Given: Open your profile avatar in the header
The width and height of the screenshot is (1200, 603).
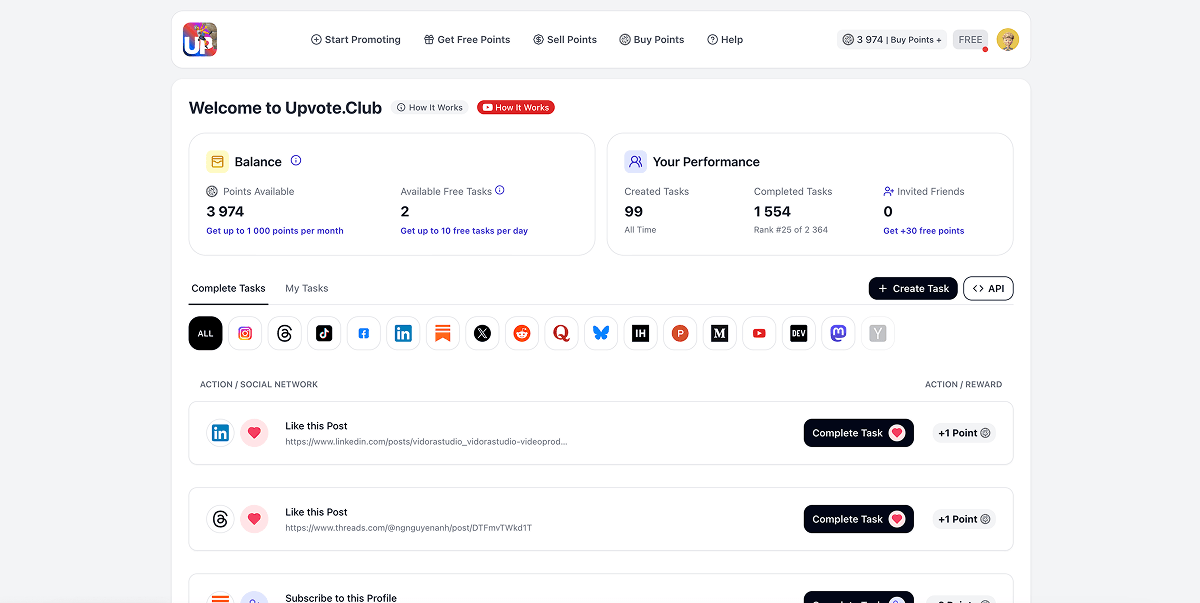Looking at the screenshot, I should [x=1008, y=39].
